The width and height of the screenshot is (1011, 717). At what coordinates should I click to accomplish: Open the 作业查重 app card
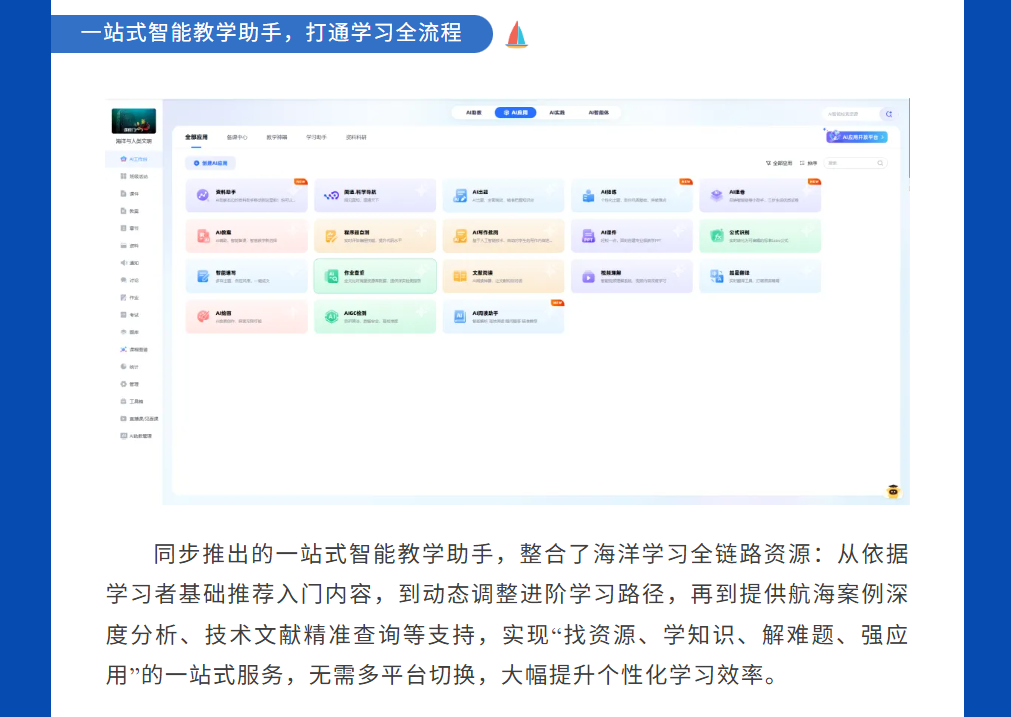pos(375,276)
